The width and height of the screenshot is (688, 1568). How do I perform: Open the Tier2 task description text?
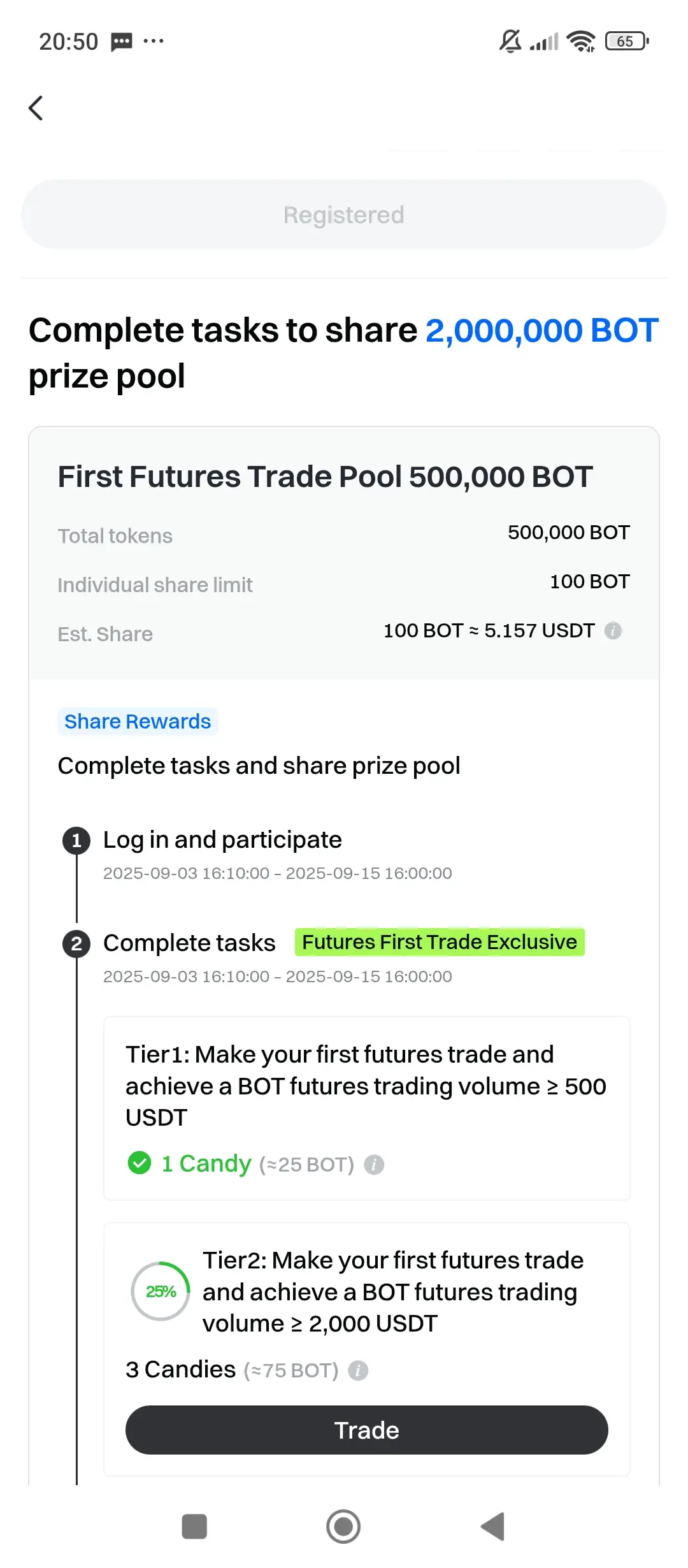coord(393,1292)
